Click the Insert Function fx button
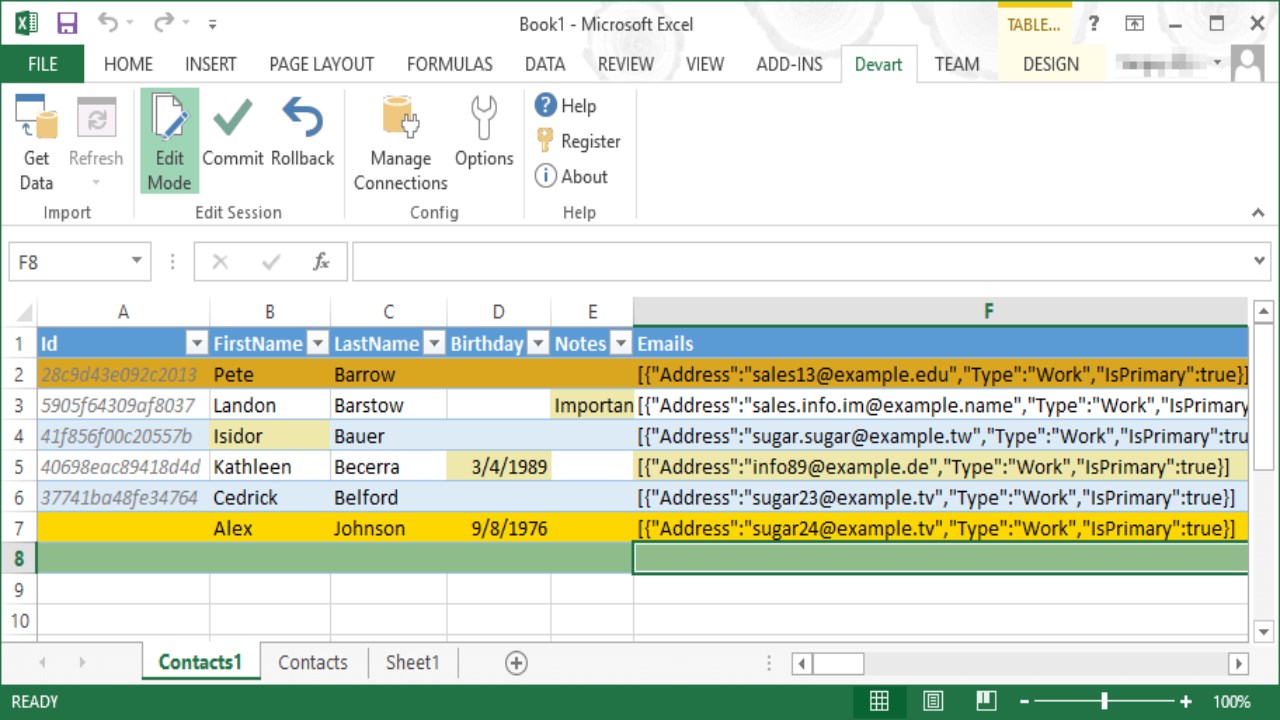This screenshot has height=720, width=1280. pyautogui.click(x=321, y=262)
